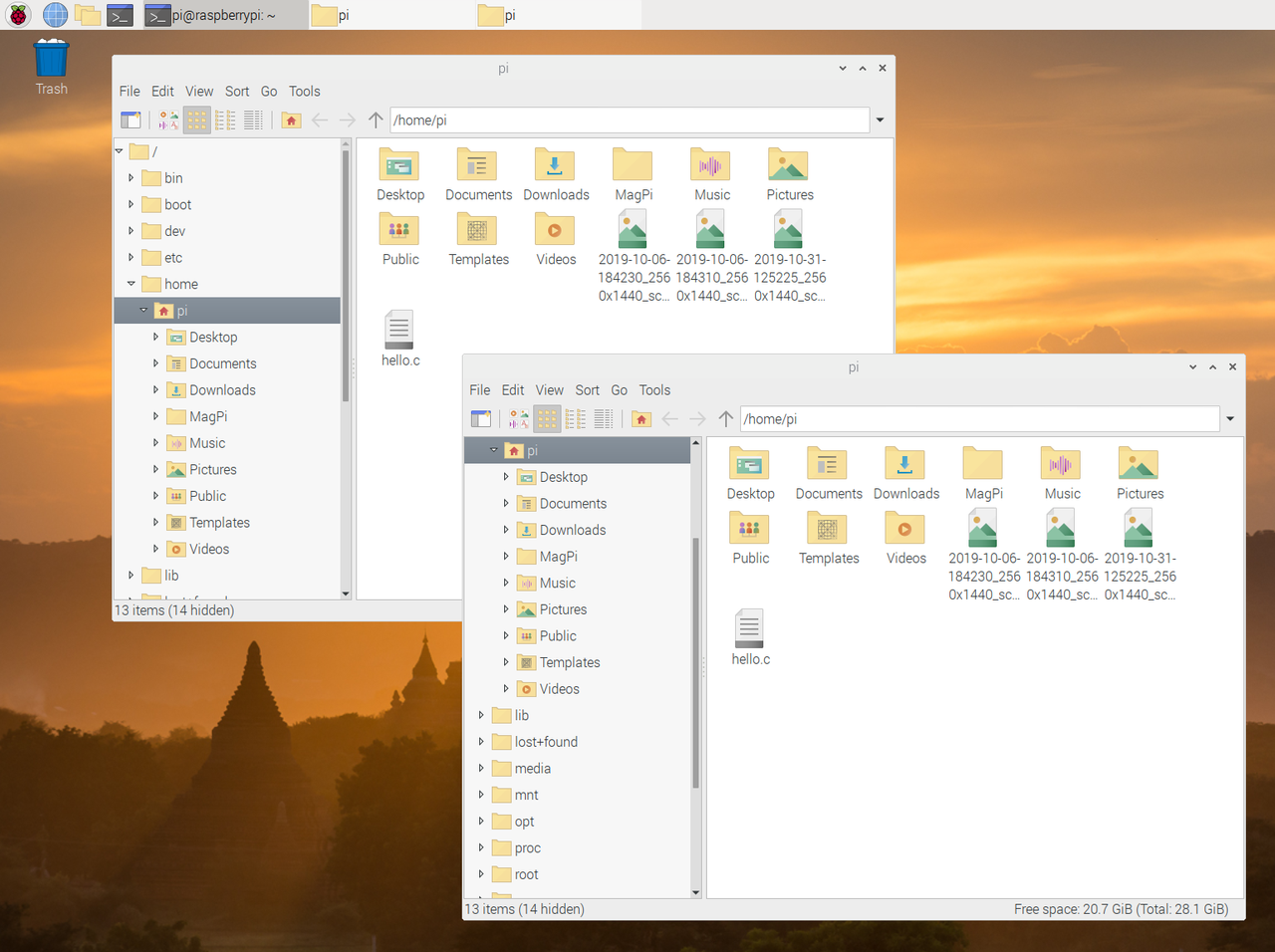The width and height of the screenshot is (1275, 952).
Task: Collapse the home folder in back window tree
Action: click(x=130, y=284)
